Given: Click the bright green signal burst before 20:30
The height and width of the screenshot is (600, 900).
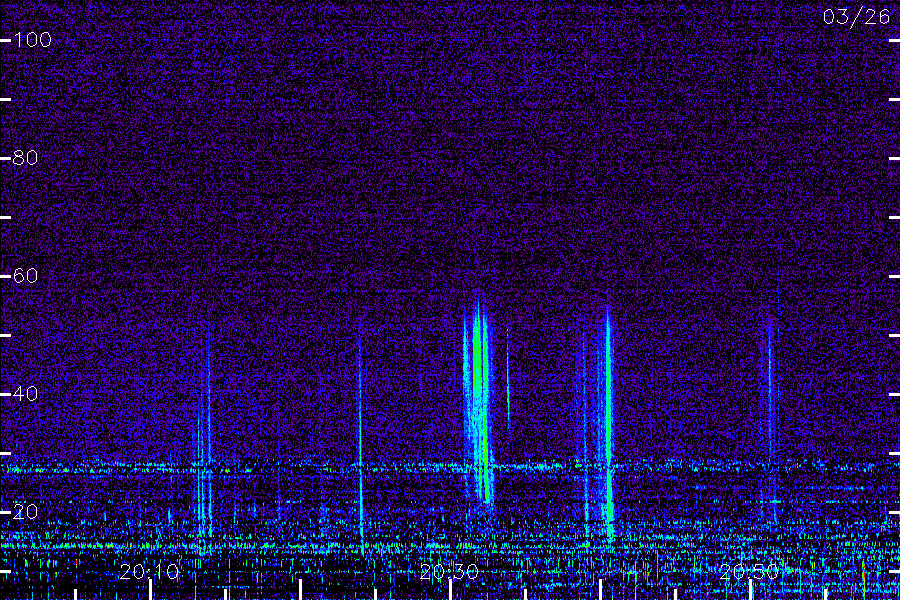Looking at the screenshot, I should [x=479, y=402].
